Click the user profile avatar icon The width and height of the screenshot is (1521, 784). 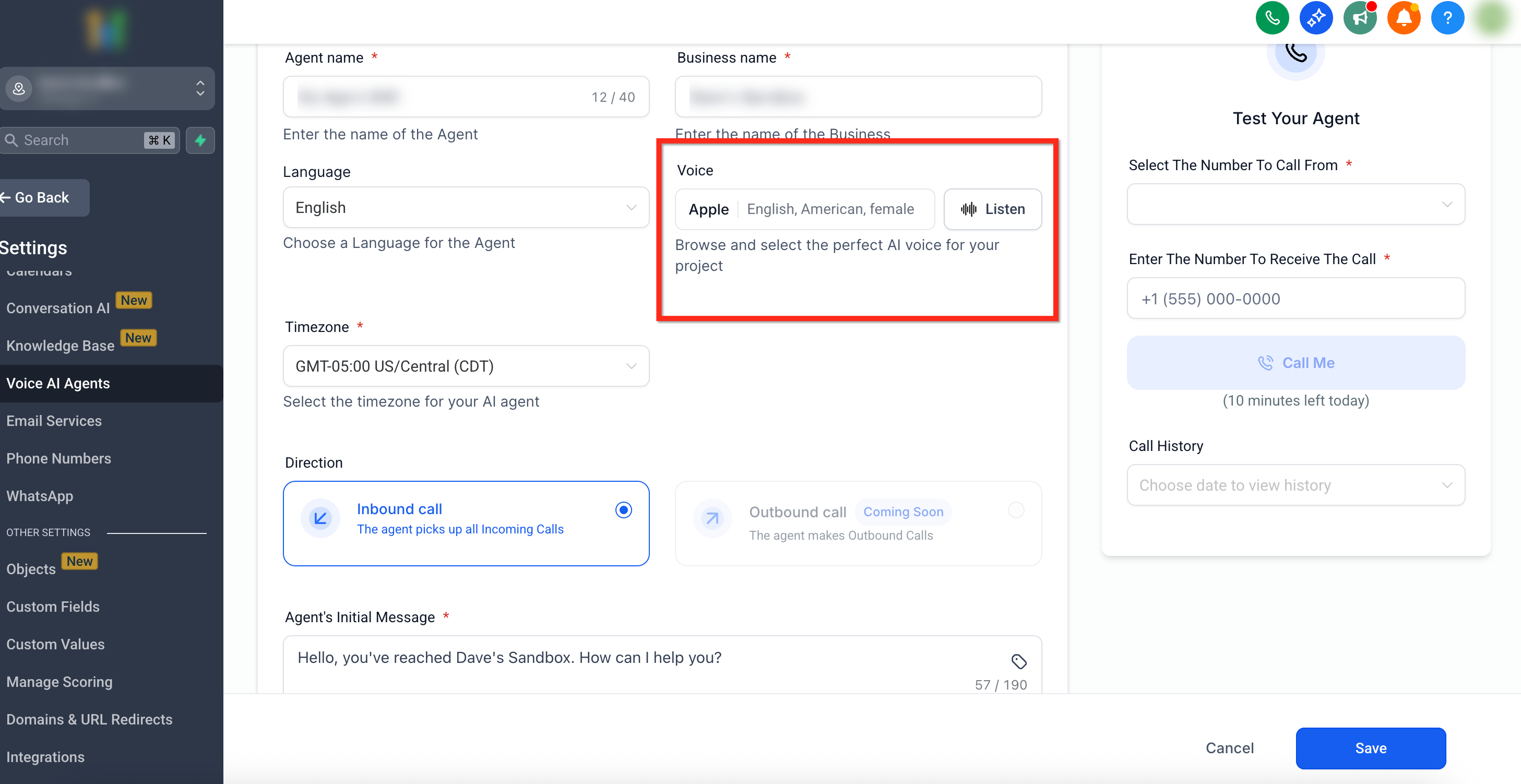click(1491, 18)
